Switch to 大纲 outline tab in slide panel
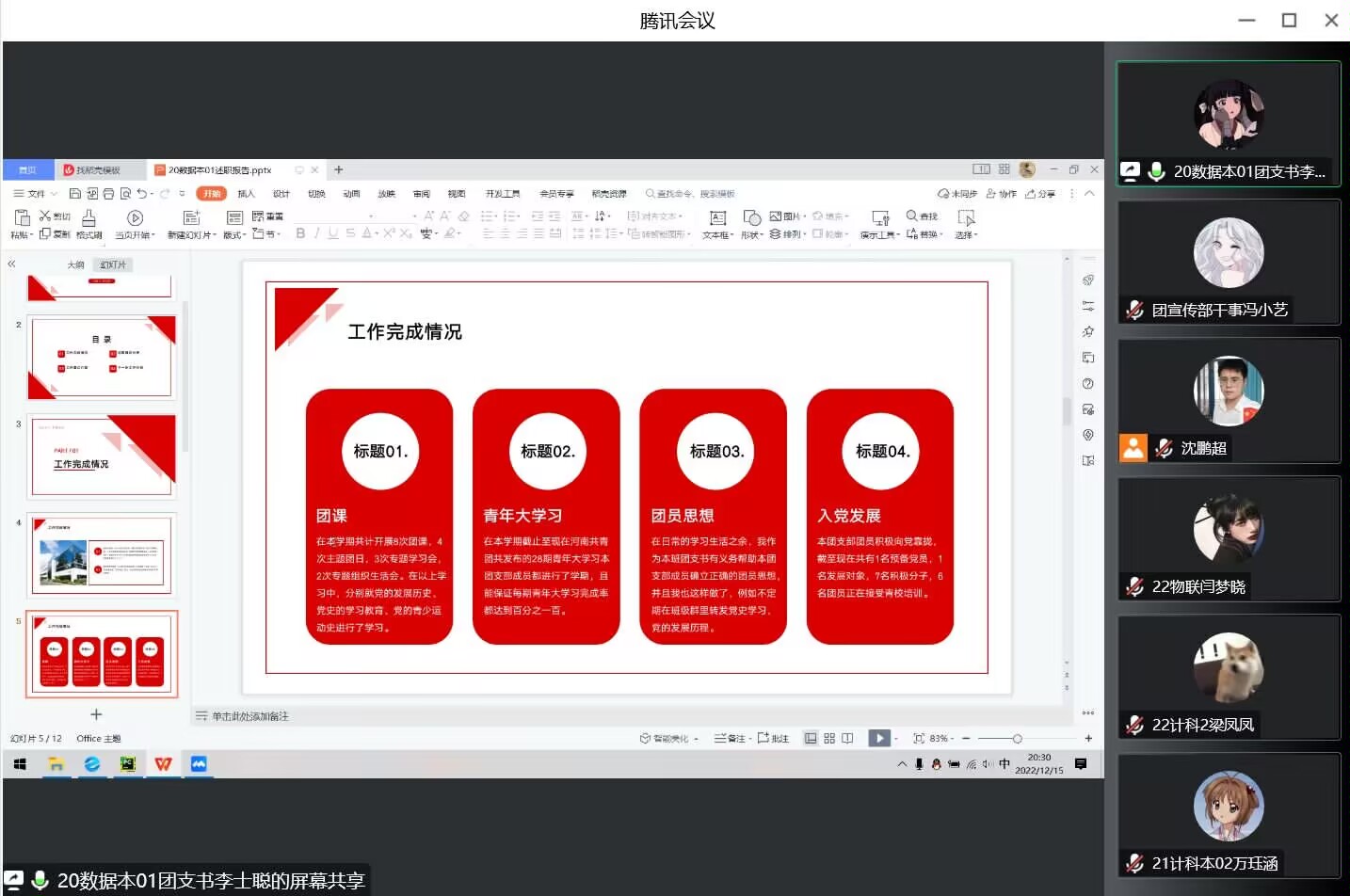The image size is (1350, 896). [75, 265]
